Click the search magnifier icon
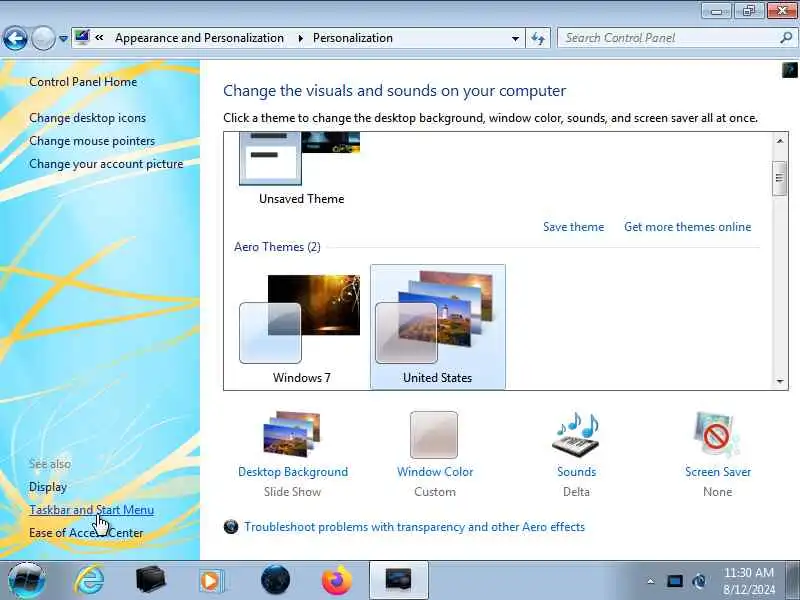Viewport: 800px width, 600px height. 786,38
